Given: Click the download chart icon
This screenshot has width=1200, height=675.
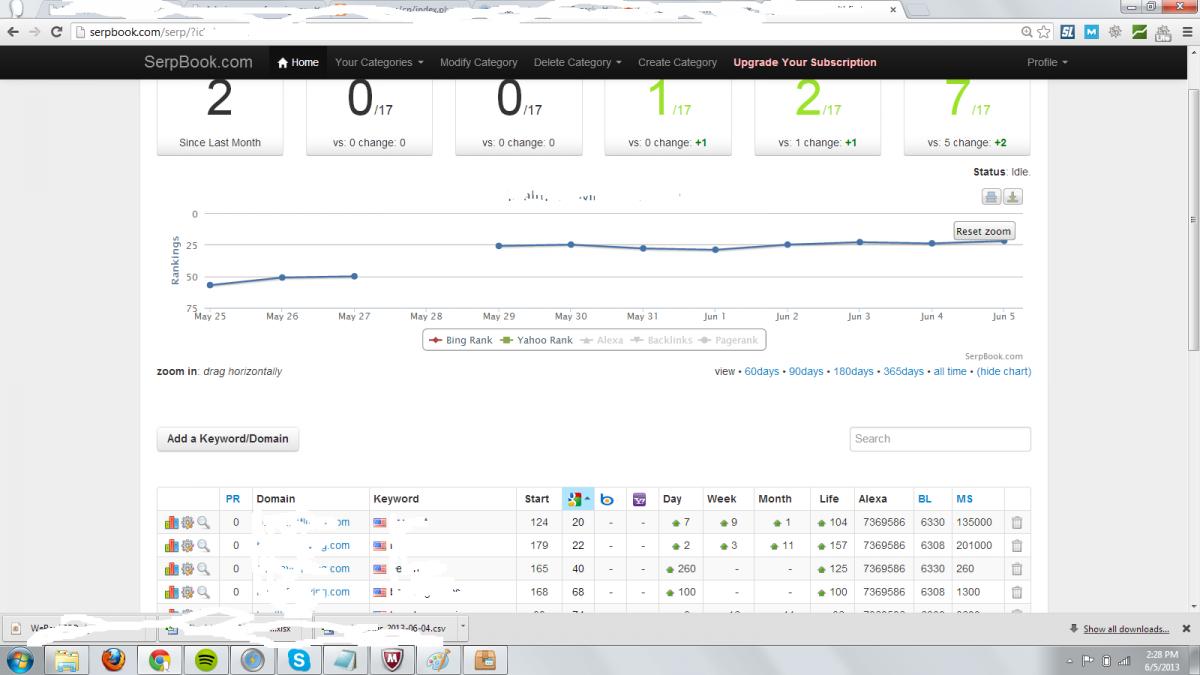Looking at the screenshot, I should pos(1013,197).
